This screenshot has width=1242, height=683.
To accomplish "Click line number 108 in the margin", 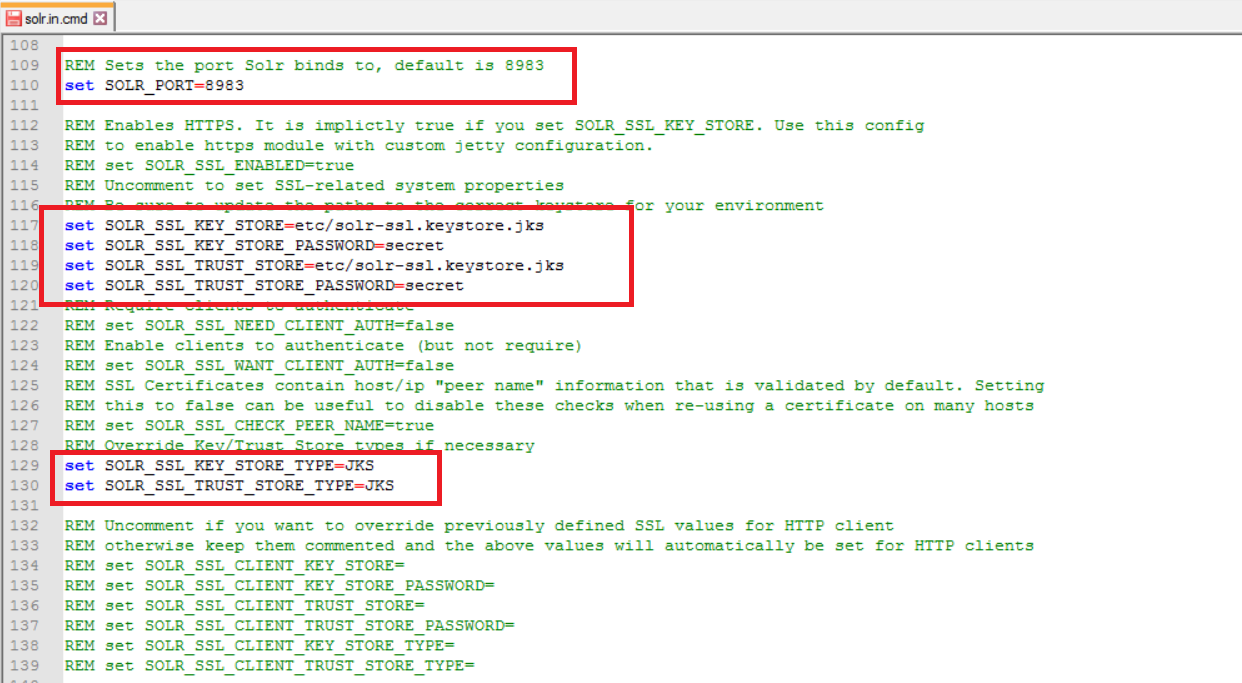I will [x=23, y=45].
